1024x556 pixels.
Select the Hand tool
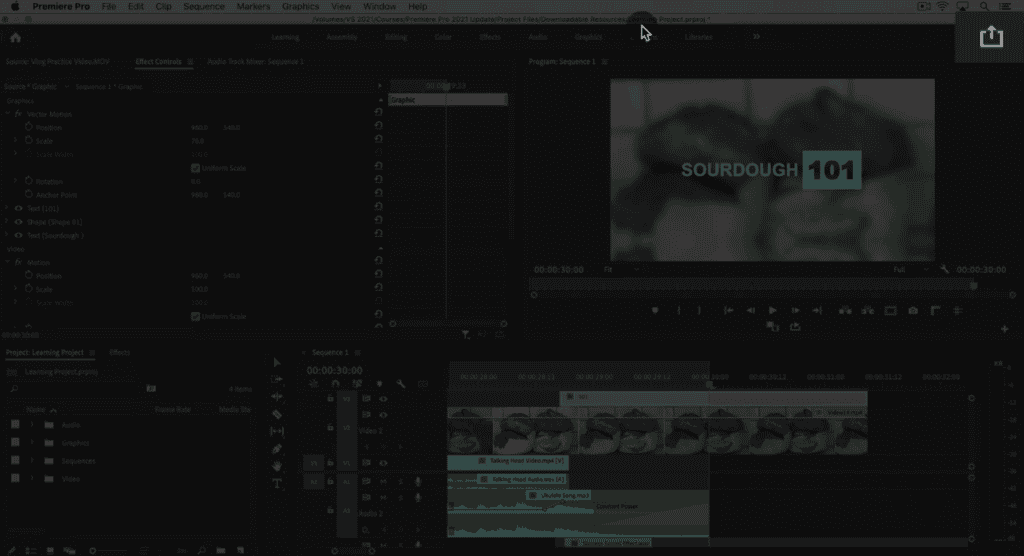(277, 466)
